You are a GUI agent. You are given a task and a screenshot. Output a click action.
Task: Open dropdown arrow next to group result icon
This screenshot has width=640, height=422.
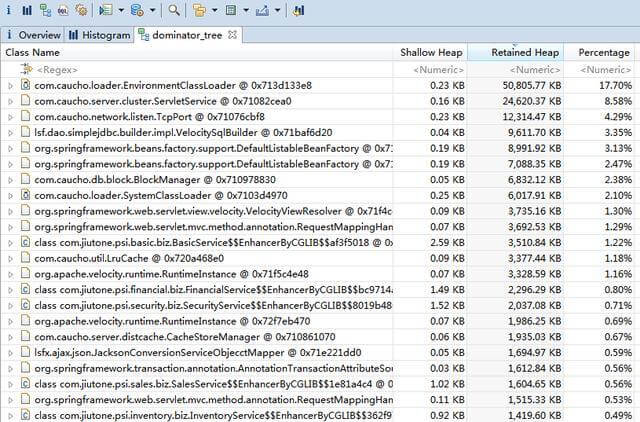(215, 10)
